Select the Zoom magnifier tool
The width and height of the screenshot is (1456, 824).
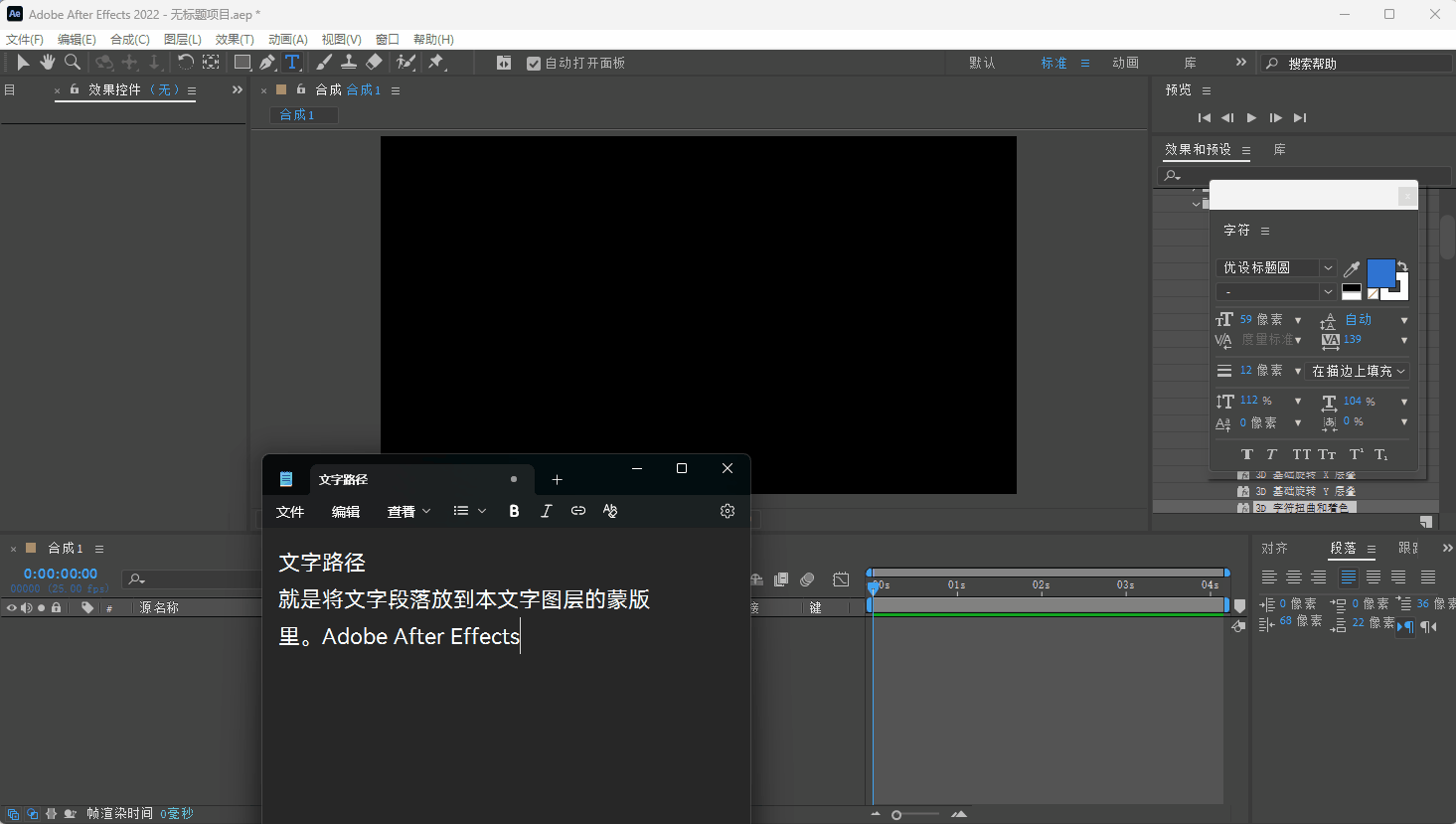[x=73, y=63]
